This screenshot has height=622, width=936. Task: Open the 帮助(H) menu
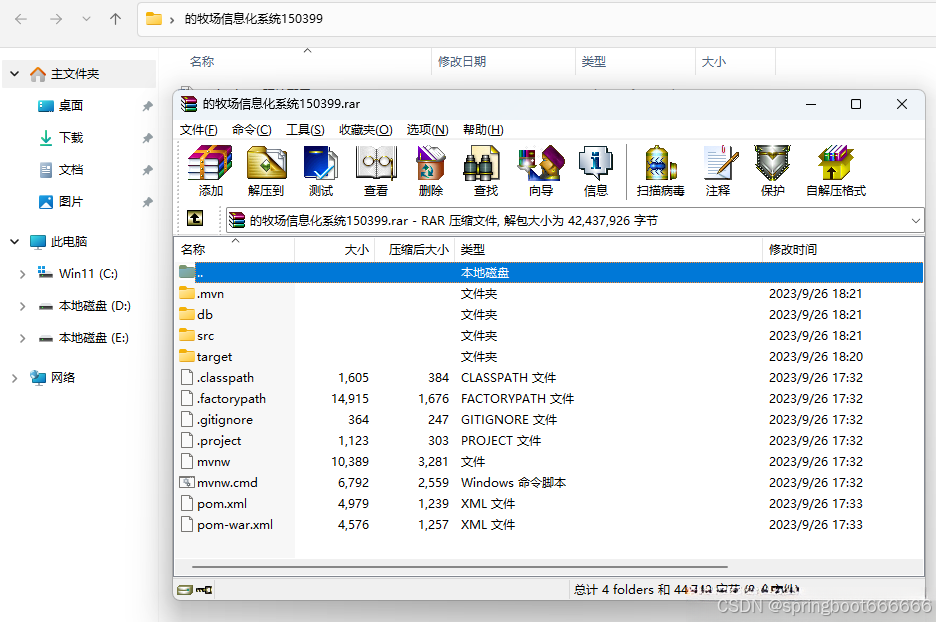[x=483, y=130]
